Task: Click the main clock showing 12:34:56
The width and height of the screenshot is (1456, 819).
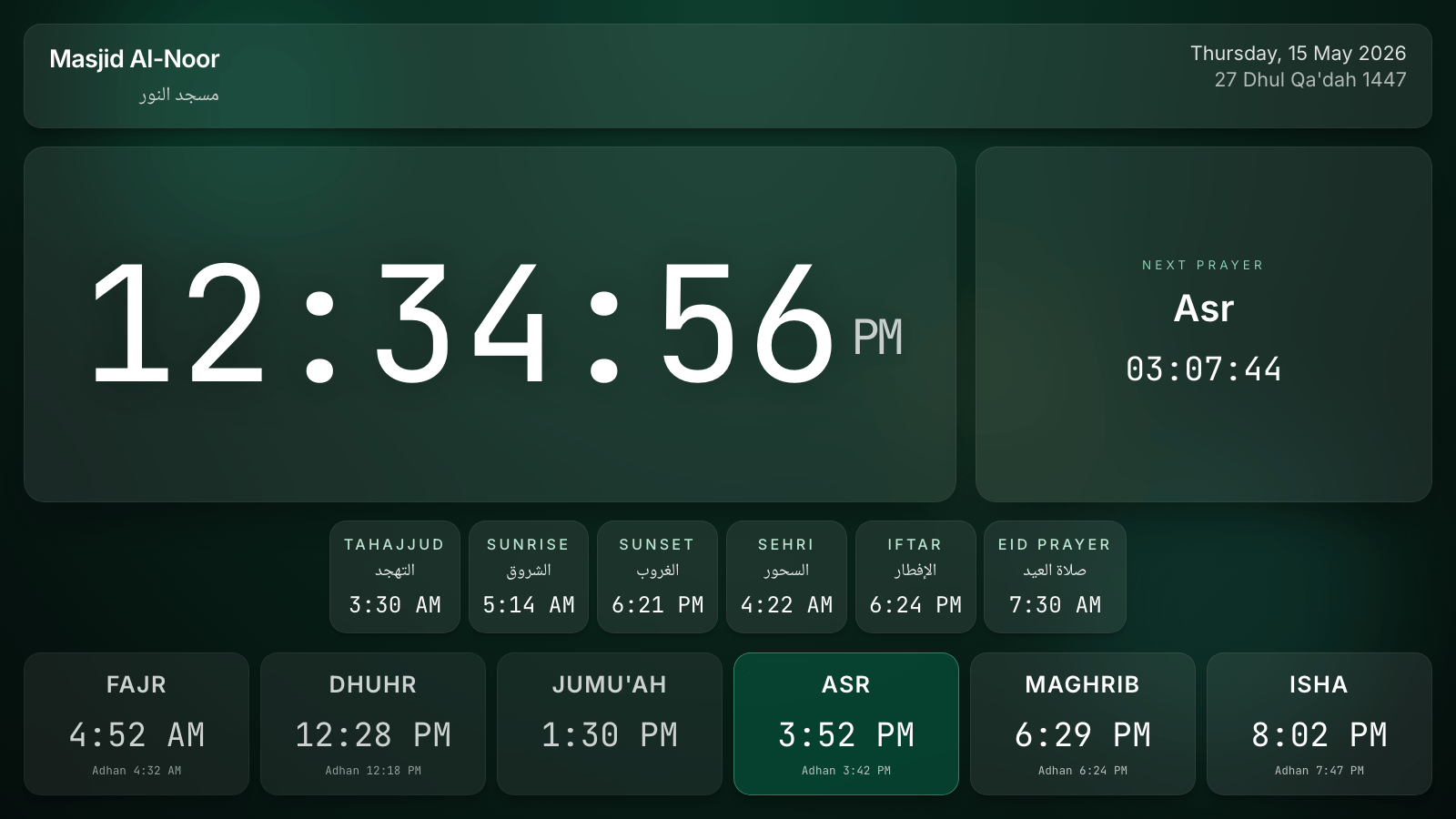Action: click(461, 323)
